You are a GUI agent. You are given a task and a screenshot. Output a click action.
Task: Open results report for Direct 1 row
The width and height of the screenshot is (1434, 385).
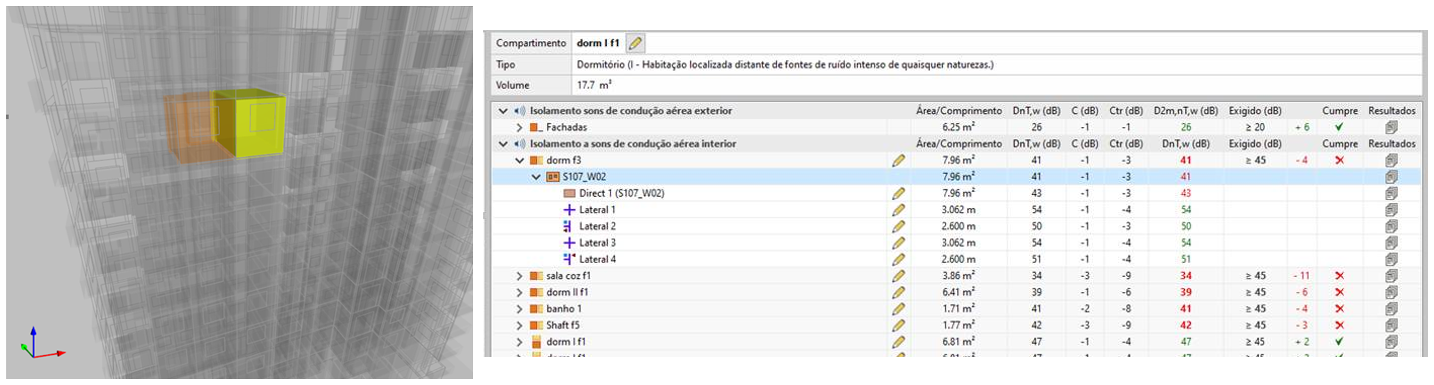(x=1391, y=193)
